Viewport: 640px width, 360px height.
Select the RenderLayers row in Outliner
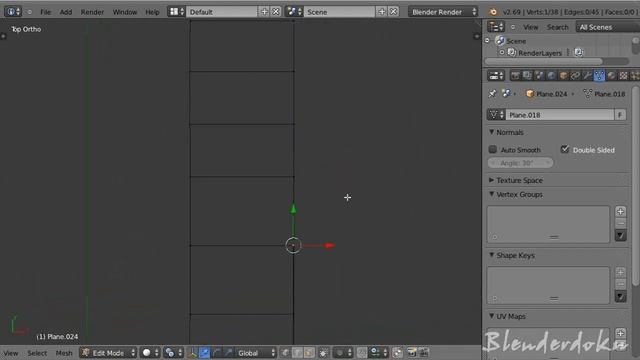[x=540, y=53]
